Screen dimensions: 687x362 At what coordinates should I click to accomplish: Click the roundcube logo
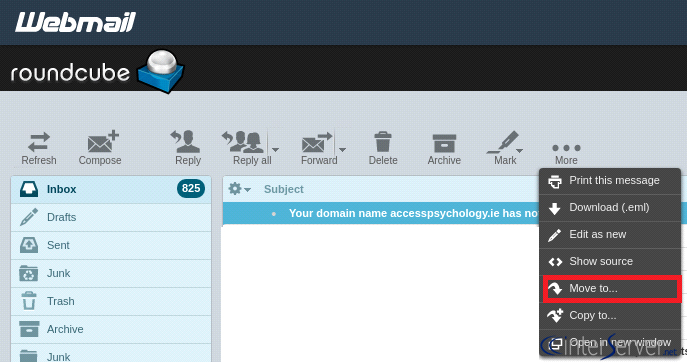coord(97,71)
